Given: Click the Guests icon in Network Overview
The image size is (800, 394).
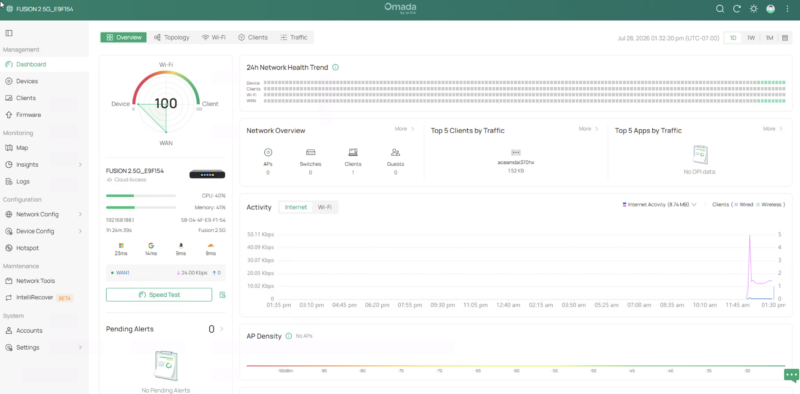Looking at the screenshot, I should [395, 152].
